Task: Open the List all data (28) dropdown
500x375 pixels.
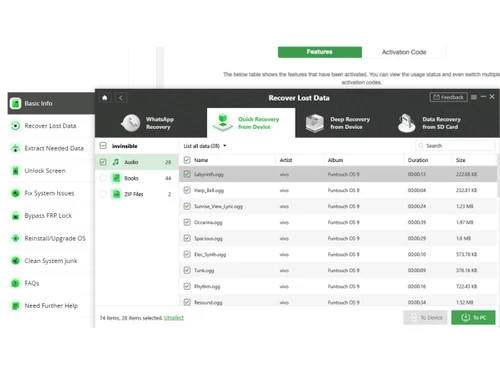Action: point(205,146)
